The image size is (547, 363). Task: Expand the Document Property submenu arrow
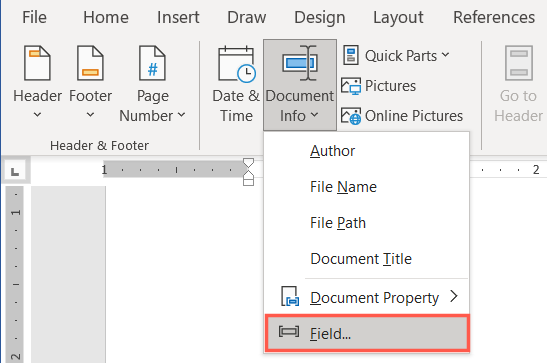pyautogui.click(x=454, y=296)
